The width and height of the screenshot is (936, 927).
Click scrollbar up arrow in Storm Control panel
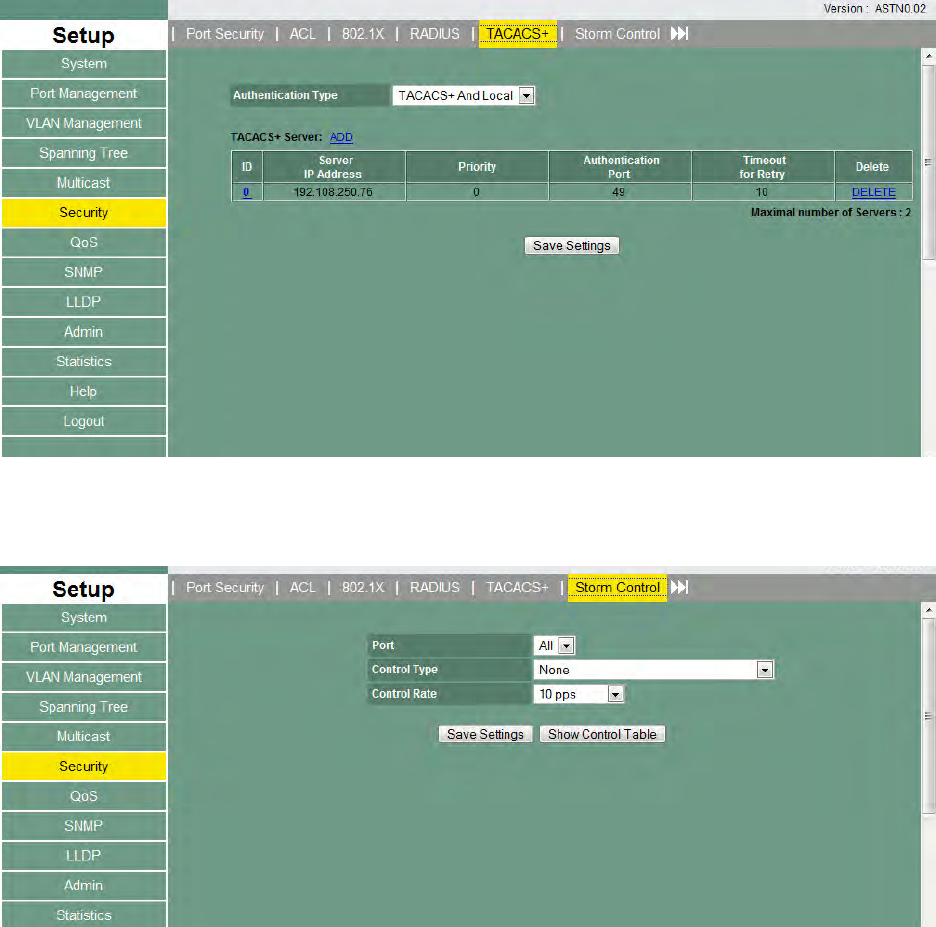click(x=928, y=610)
